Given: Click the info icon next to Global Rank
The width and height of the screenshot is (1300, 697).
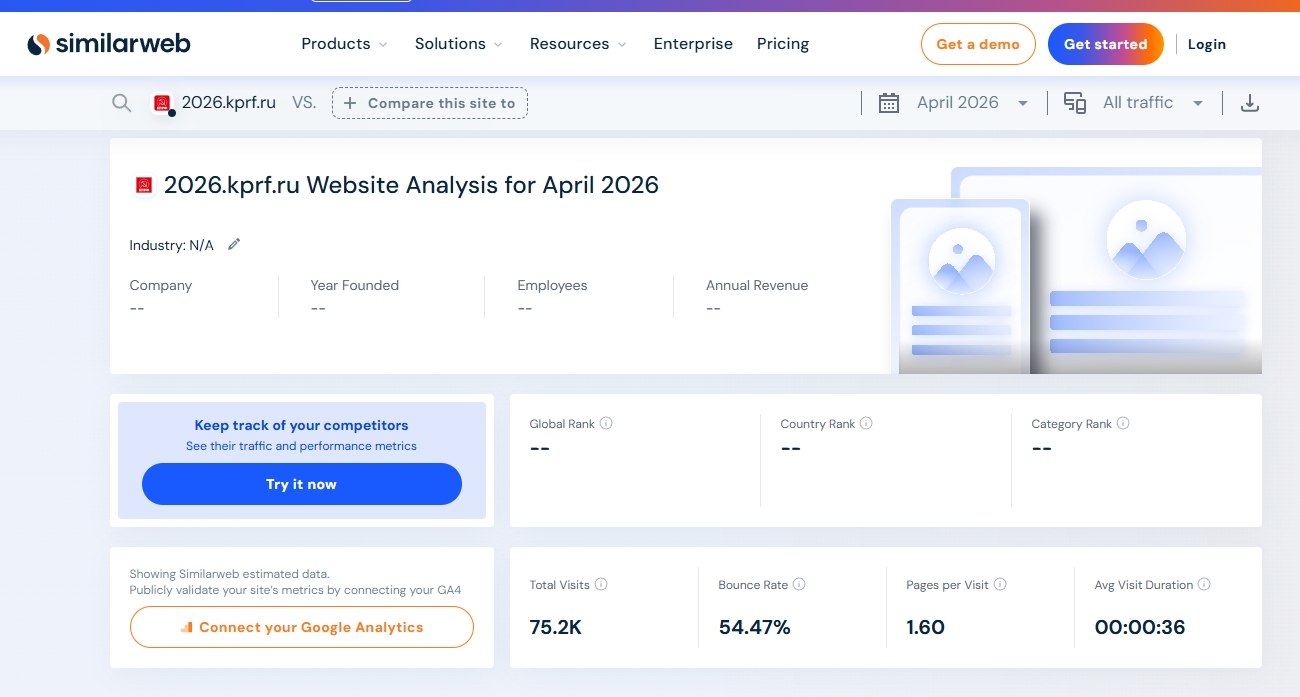Looking at the screenshot, I should [606, 423].
